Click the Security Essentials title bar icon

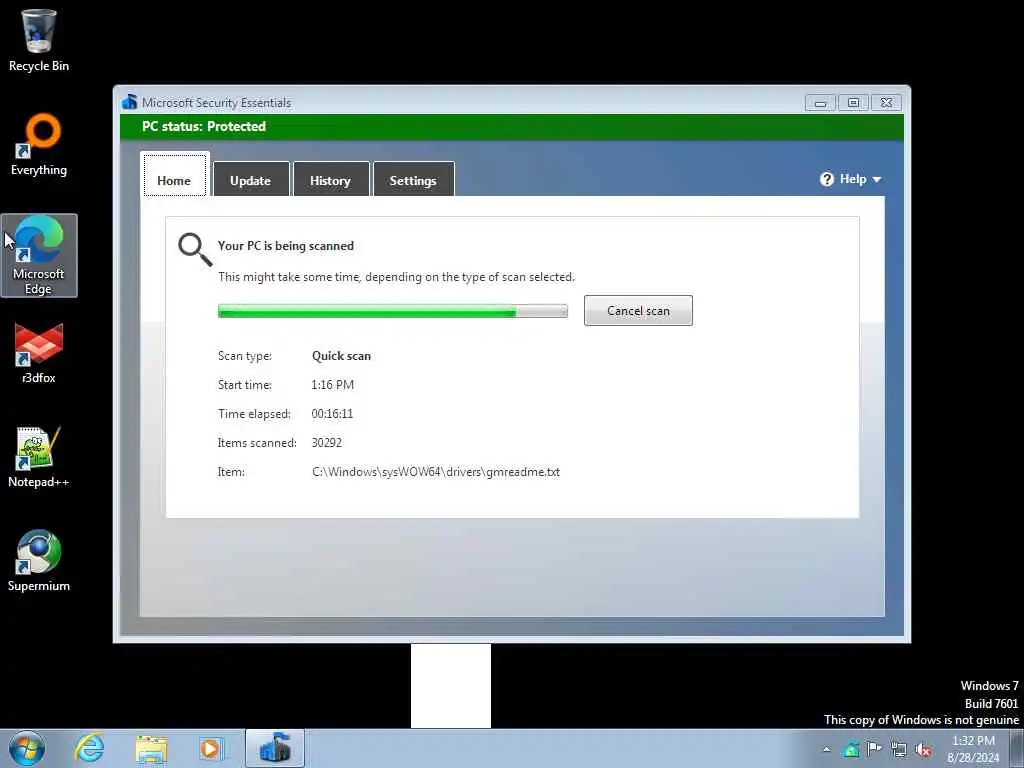(130, 102)
